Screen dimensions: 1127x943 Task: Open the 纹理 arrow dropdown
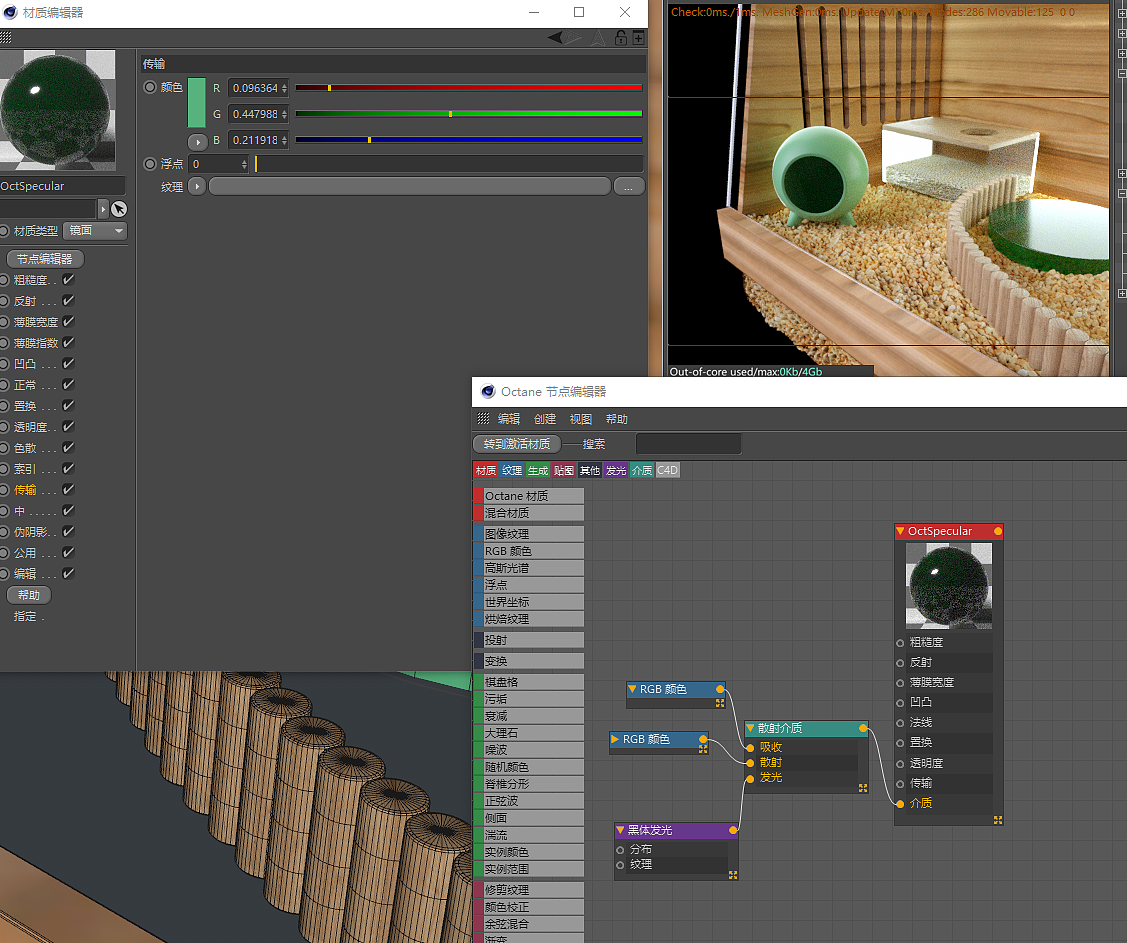point(197,187)
